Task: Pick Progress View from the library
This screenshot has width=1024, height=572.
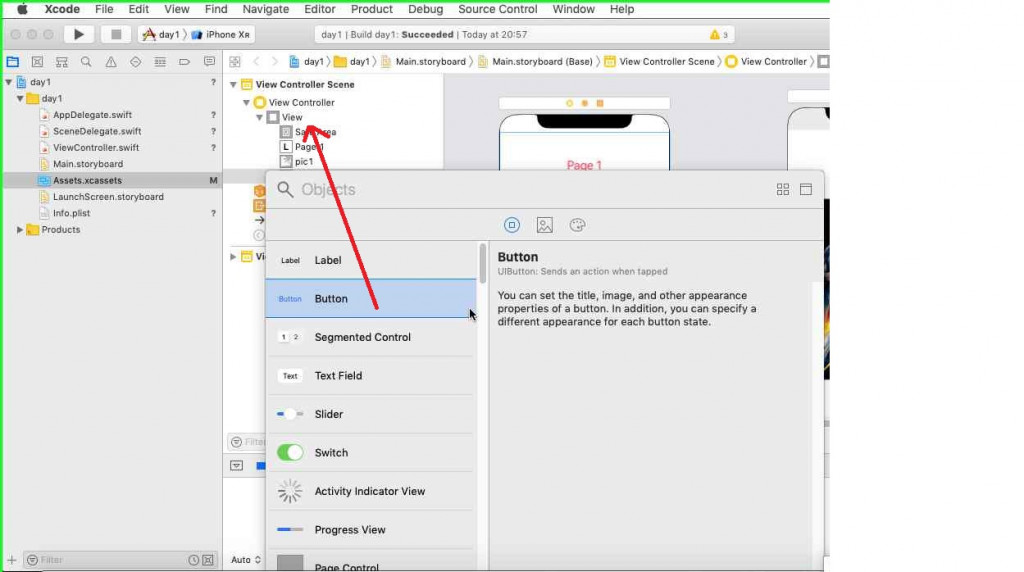Action: [370, 530]
